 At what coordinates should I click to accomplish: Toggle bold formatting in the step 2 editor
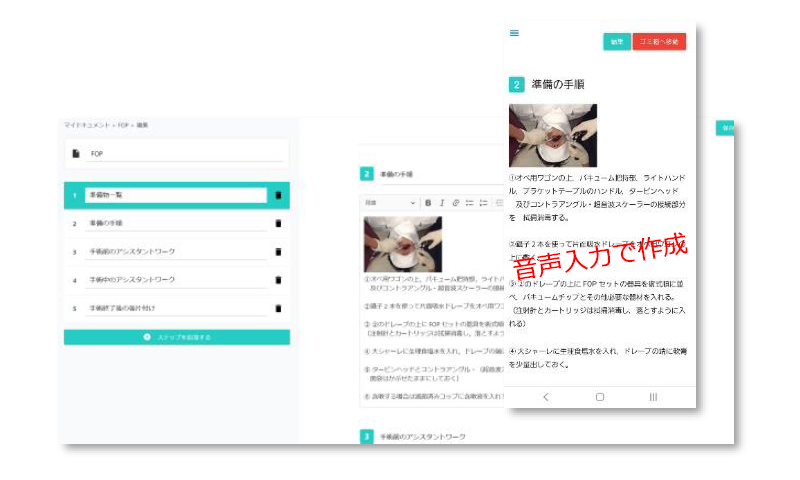coord(428,203)
